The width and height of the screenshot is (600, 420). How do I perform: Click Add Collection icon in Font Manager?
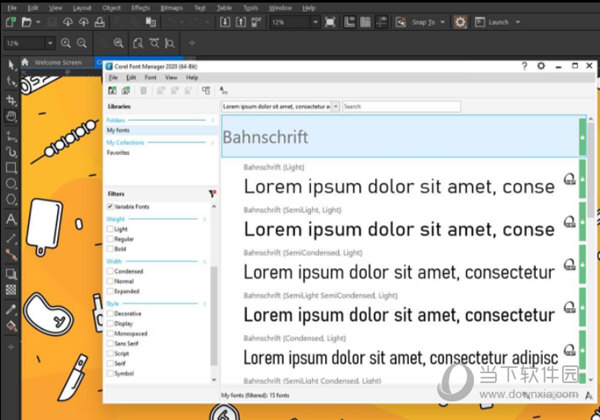click(126, 91)
